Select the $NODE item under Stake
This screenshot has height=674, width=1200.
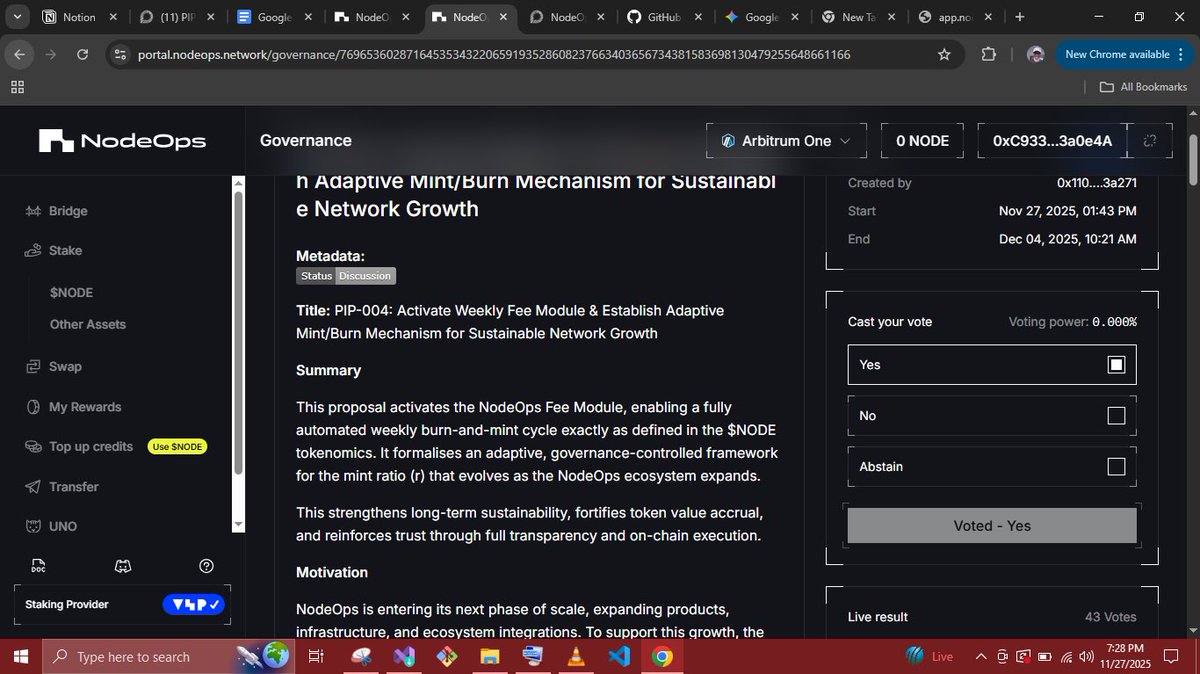coord(71,293)
